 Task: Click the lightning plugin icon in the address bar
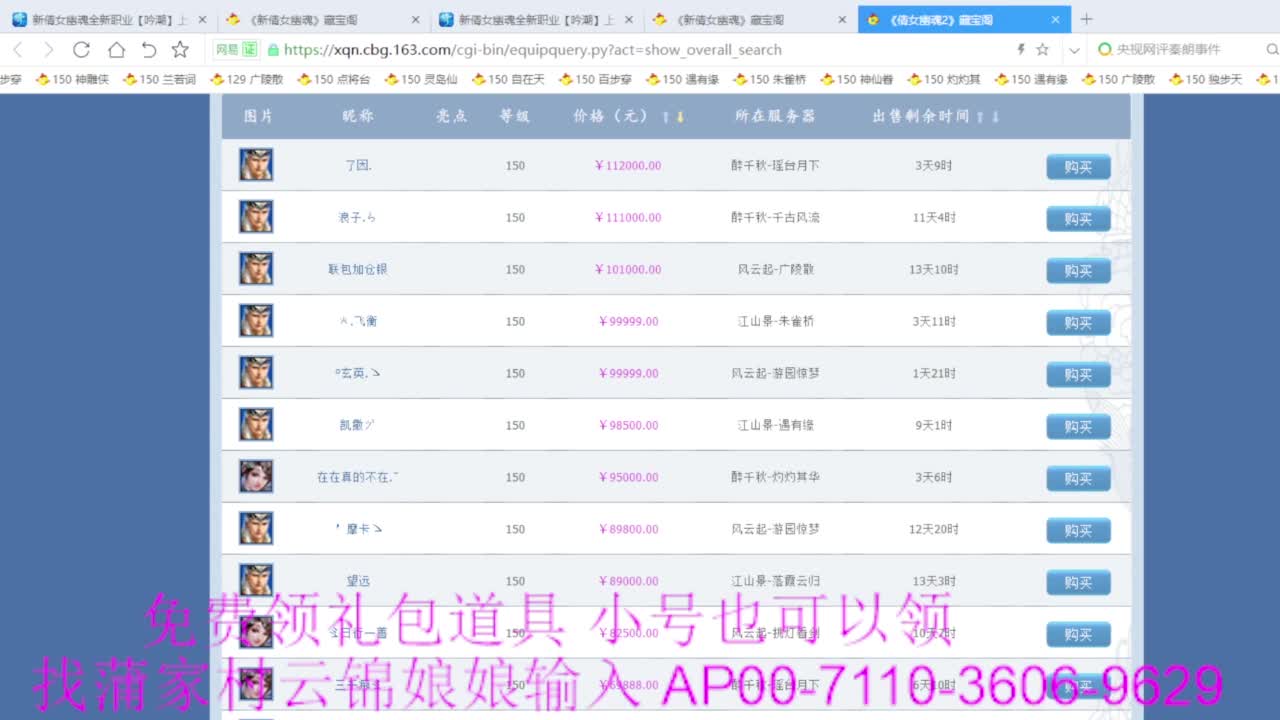click(1020, 49)
